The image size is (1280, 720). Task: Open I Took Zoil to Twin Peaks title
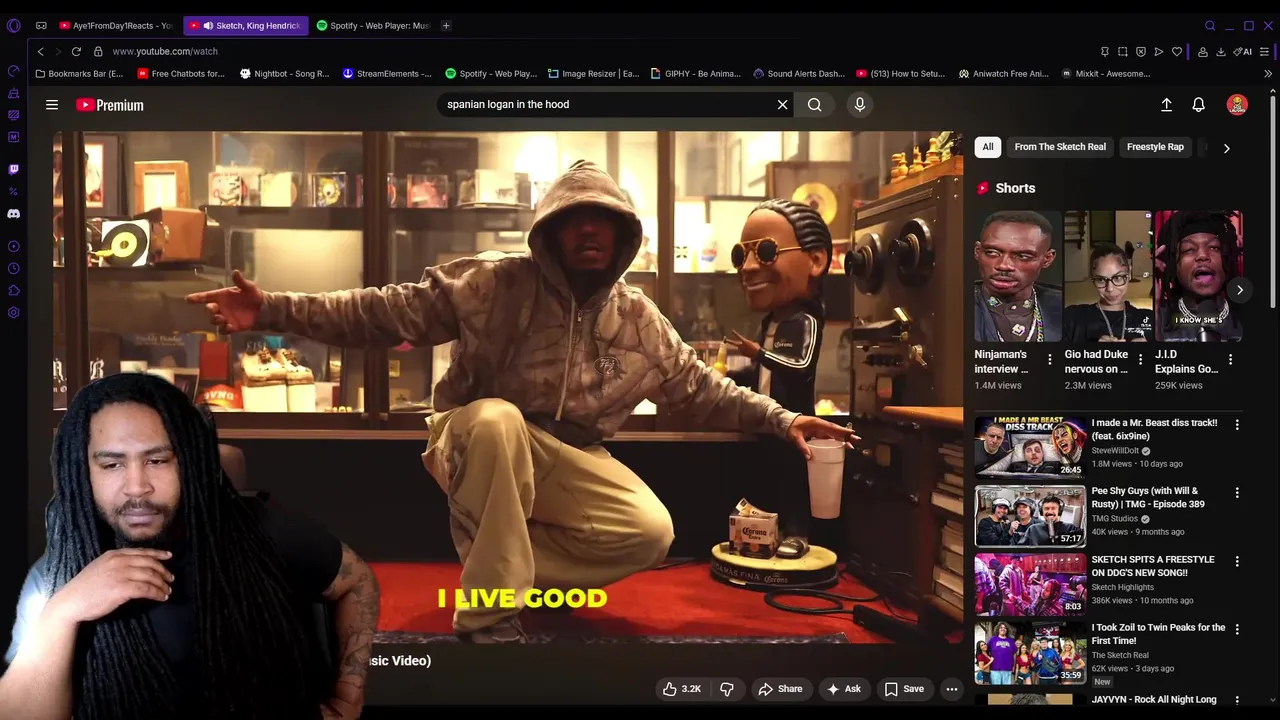[1158, 634]
